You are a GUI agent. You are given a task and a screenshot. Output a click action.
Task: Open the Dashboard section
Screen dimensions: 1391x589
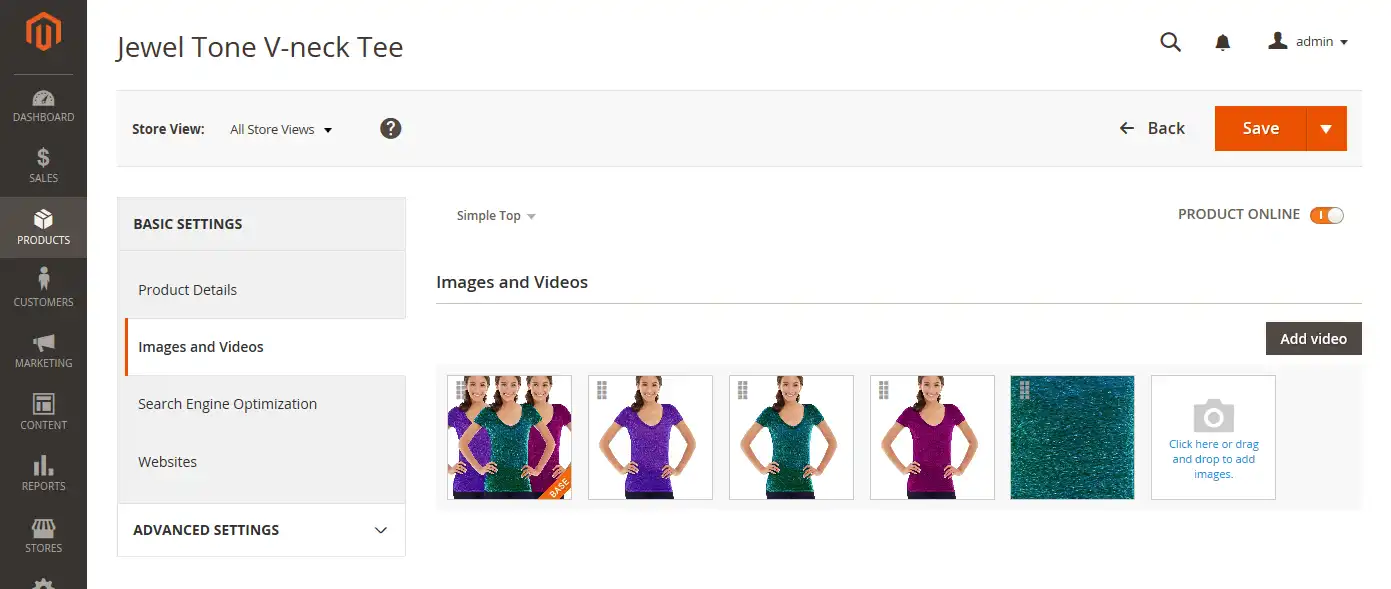tap(43, 106)
